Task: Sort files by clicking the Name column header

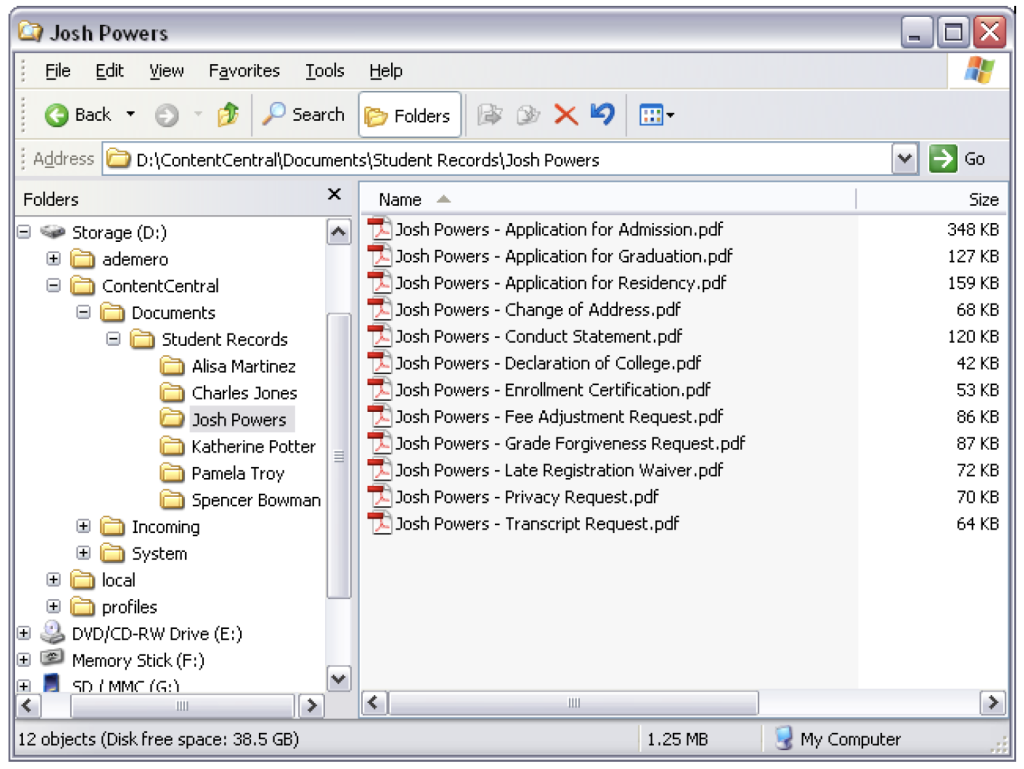Action: point(398,199)
